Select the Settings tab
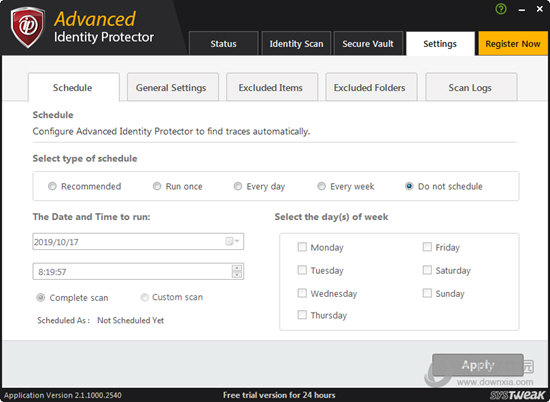 pyautogui.click(x=440, y=43)
